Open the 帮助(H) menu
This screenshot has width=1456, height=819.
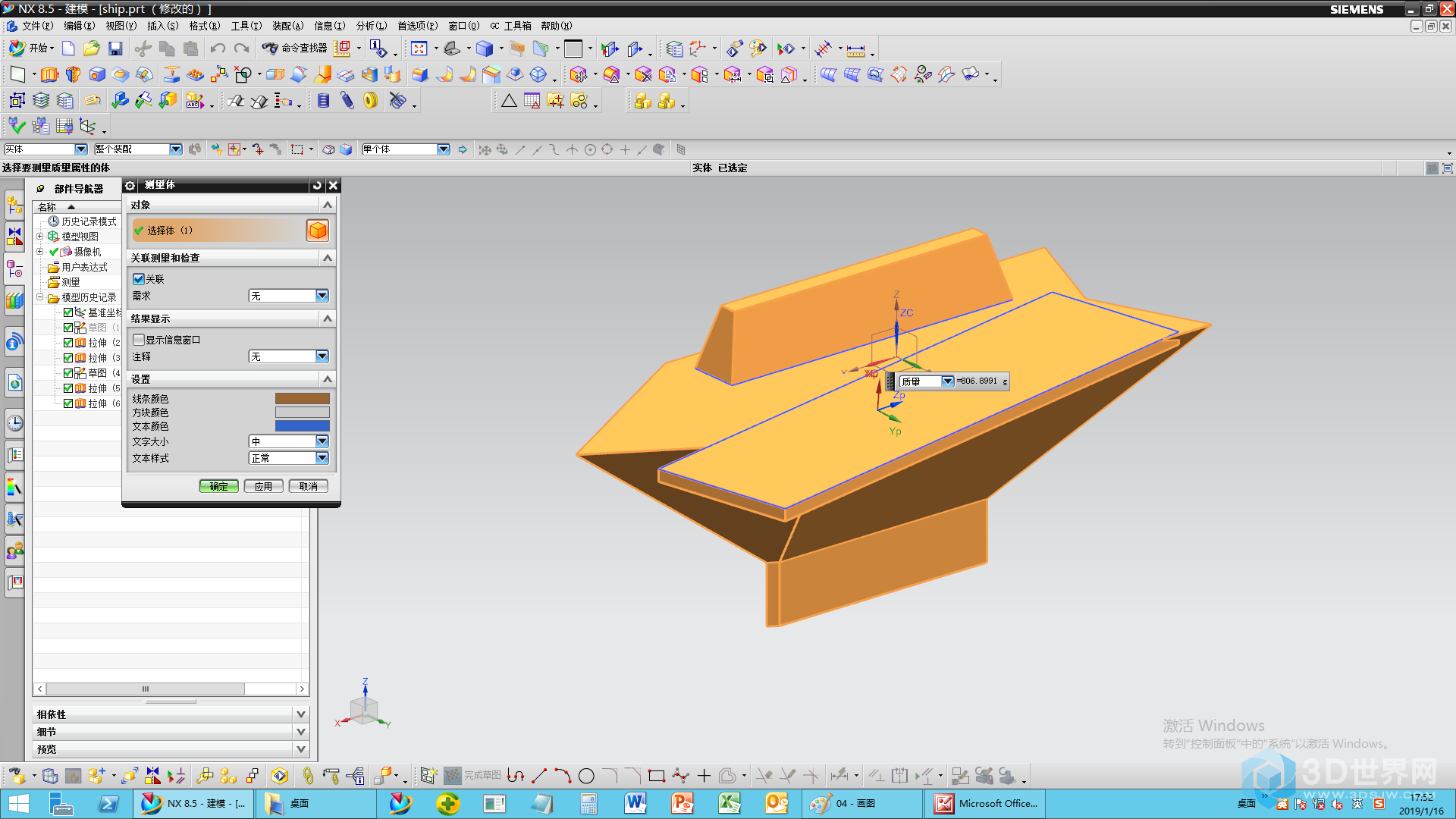tap(556, 26)
